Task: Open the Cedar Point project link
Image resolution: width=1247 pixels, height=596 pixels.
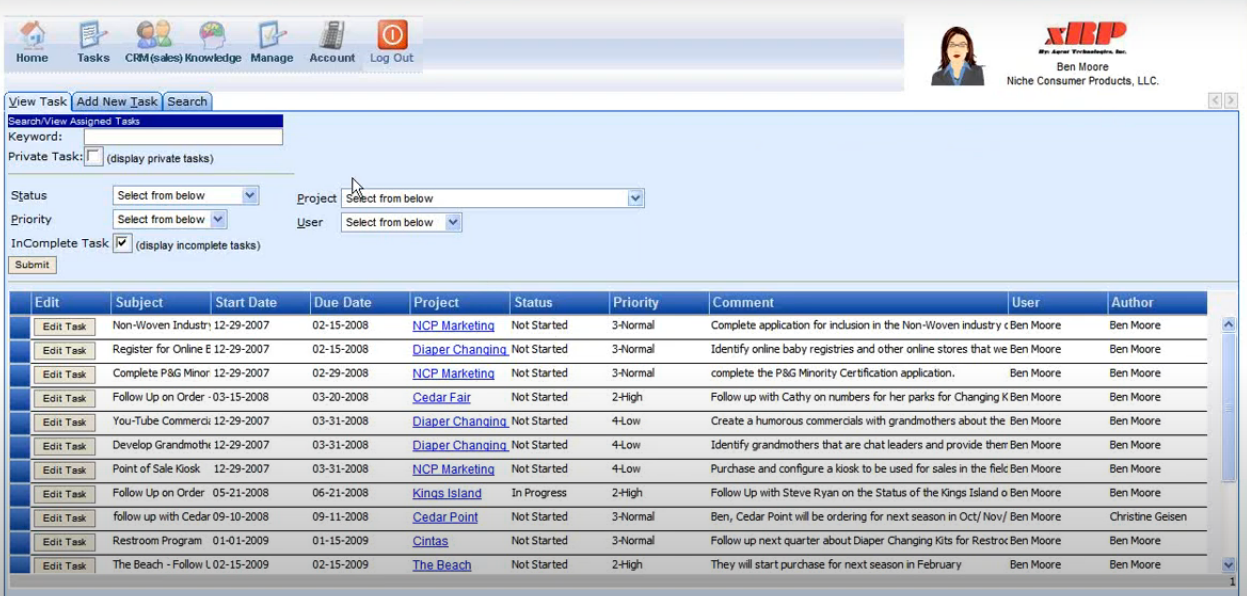Action: pyautogui.click(x=445, y=518)
